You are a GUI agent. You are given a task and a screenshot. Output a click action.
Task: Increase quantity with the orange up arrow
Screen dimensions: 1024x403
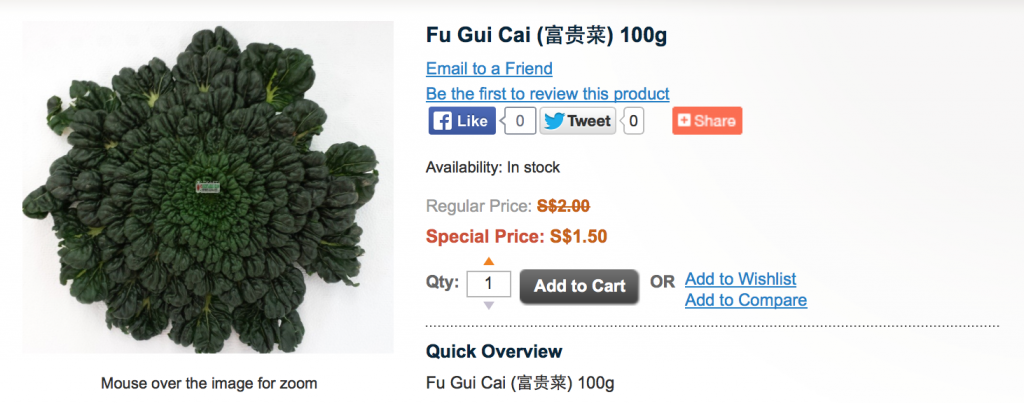(x=488, y=262)
